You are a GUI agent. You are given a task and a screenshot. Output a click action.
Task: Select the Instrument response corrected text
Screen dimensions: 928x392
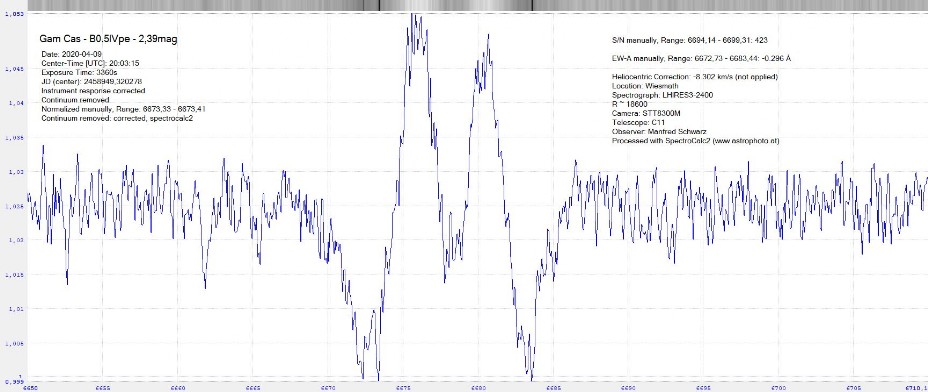93,91
